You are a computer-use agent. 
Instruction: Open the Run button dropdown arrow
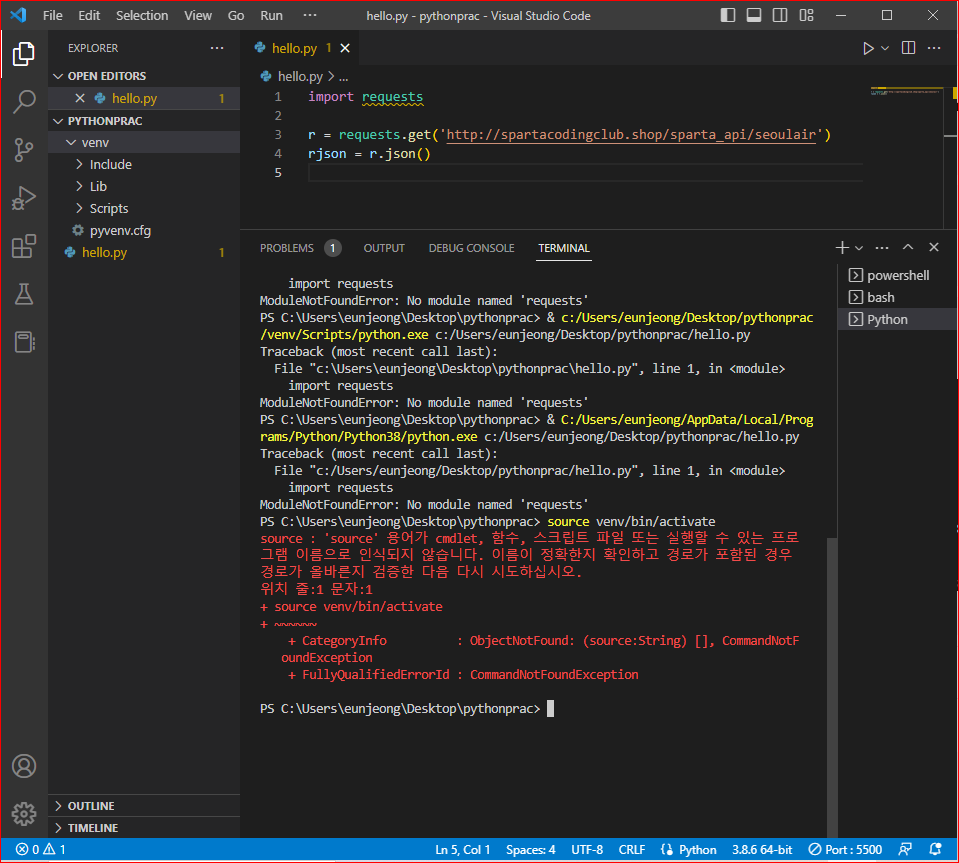tap(884, 48)
